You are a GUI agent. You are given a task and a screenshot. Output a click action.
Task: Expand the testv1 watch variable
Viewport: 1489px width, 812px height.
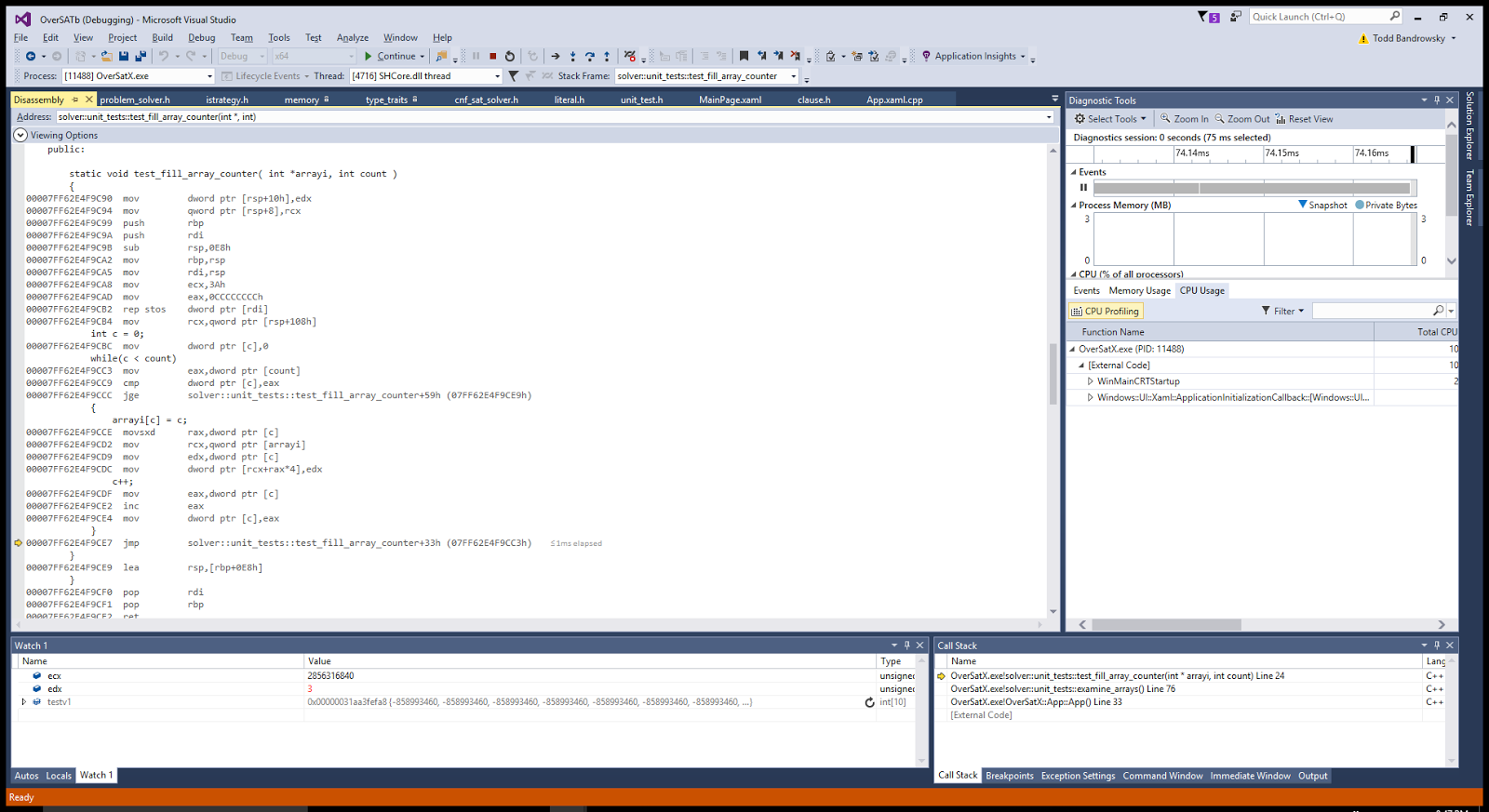24,702
